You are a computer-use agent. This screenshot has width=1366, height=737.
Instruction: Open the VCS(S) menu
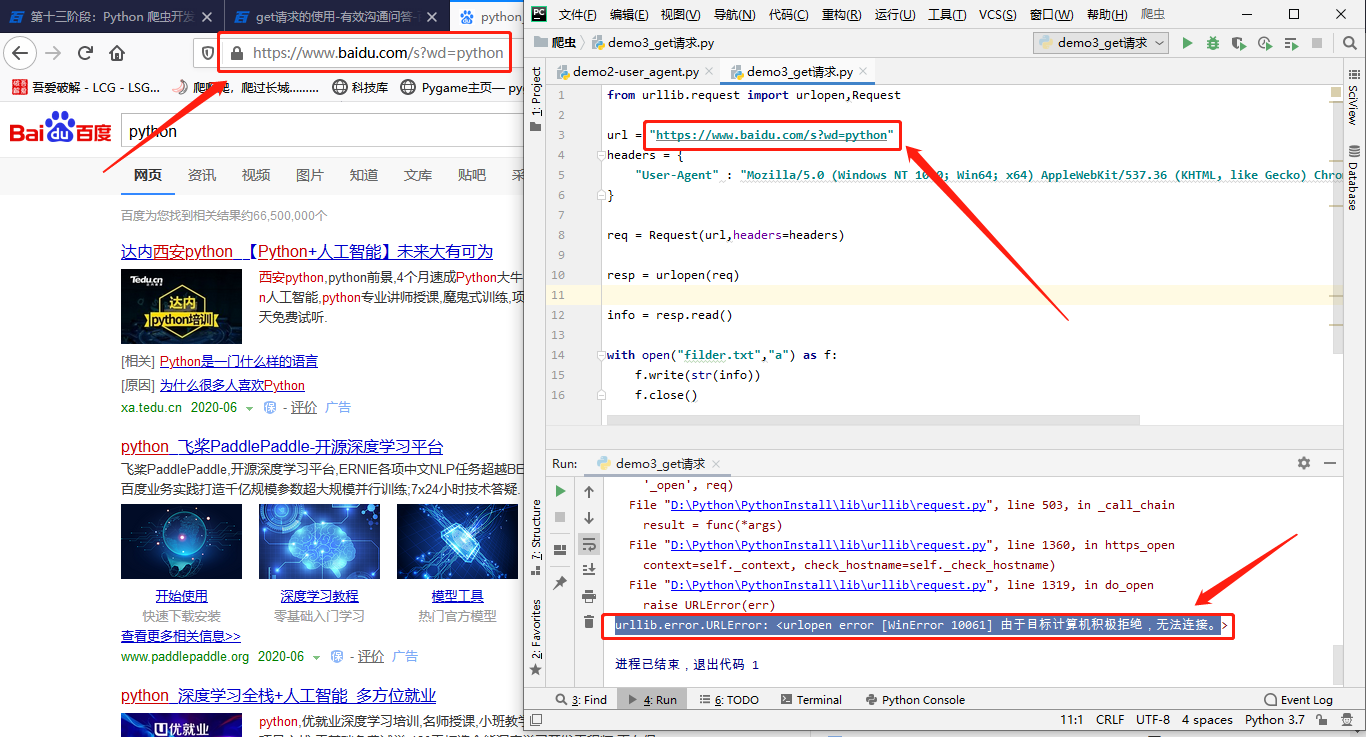(x=995, y=14)
